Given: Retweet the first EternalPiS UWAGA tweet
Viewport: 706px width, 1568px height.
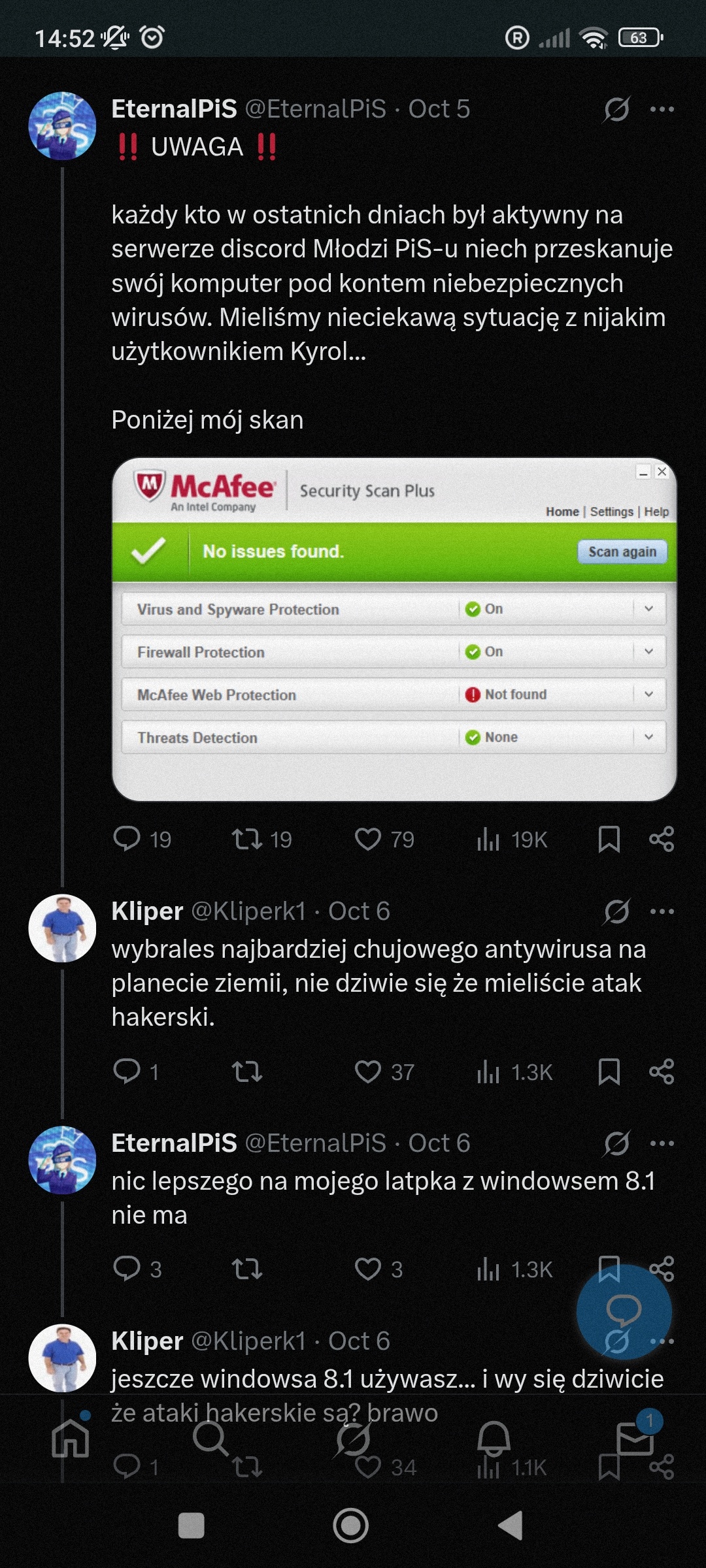Looking at the screenshot, I should (247, 839).
